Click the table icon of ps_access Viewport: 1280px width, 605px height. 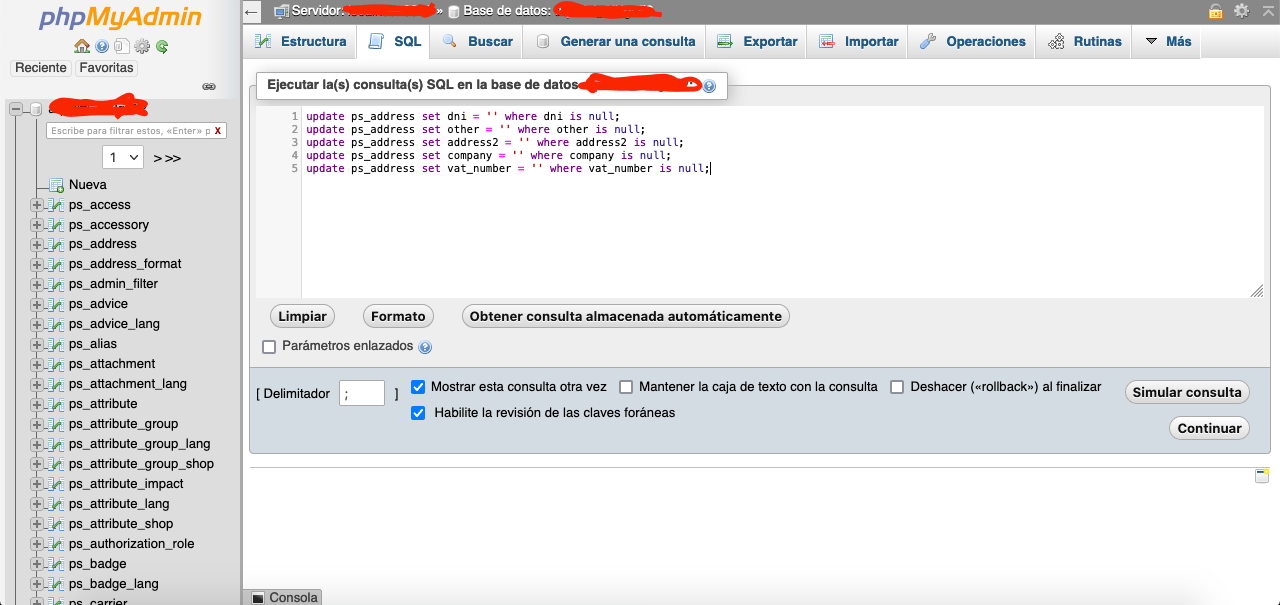(56, 205)
